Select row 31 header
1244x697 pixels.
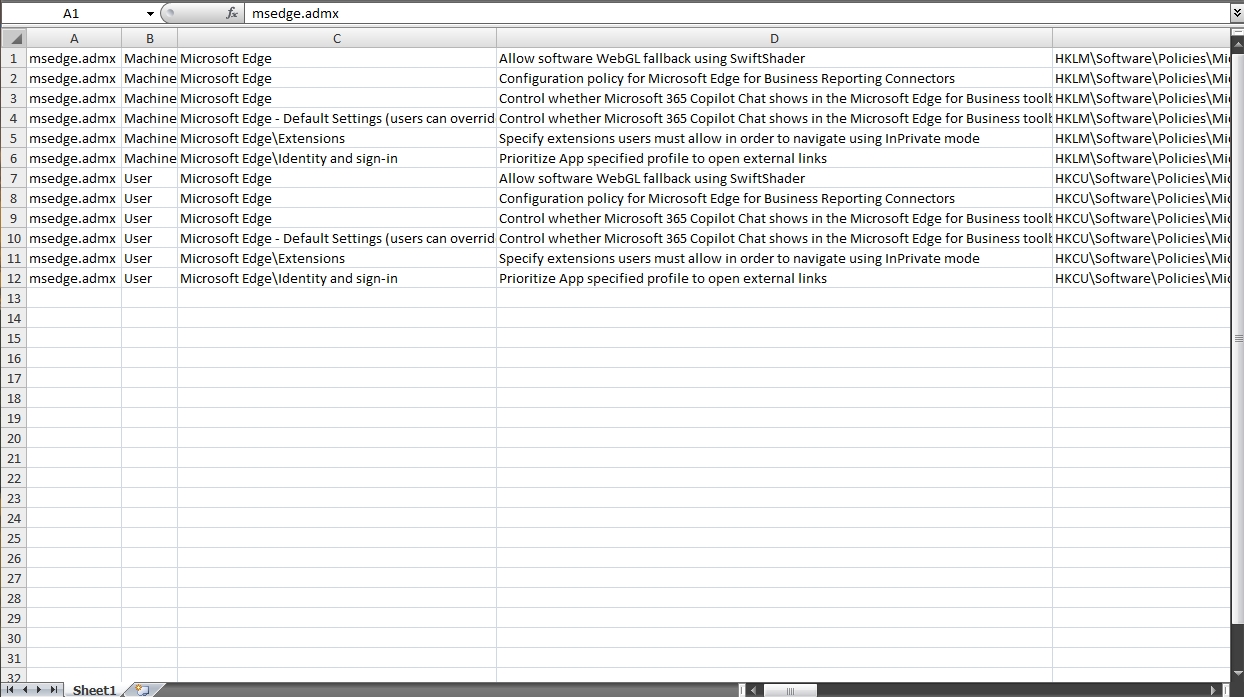[13, 658]
